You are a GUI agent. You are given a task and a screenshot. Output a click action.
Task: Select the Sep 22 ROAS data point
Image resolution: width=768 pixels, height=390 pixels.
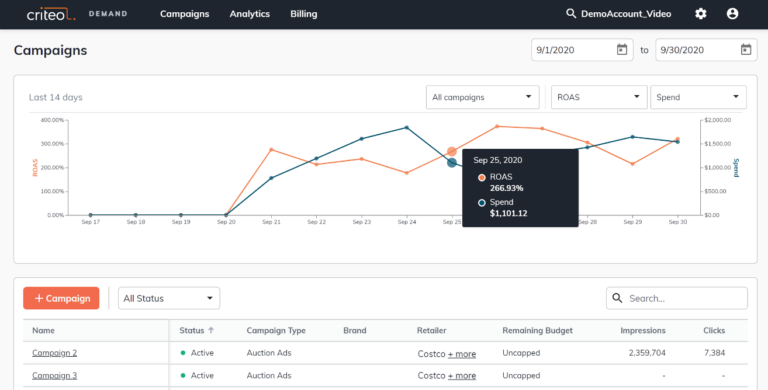pos(316,164)
